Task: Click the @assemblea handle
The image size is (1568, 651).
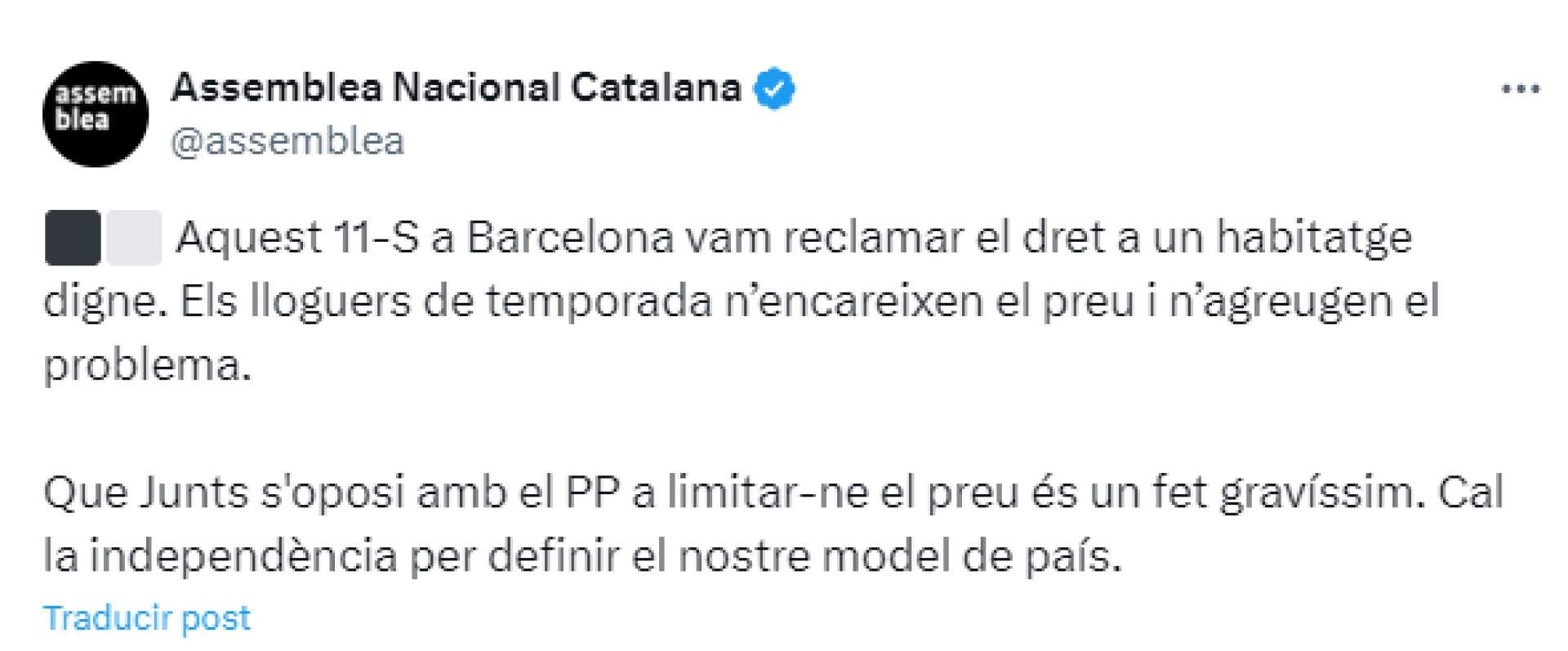Action: [287, 141]
